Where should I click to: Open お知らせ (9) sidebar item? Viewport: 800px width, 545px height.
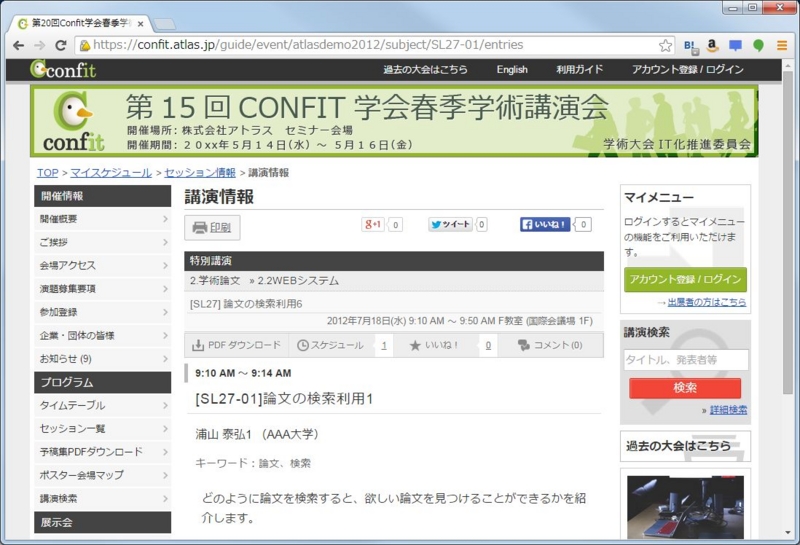click(103, 359)
